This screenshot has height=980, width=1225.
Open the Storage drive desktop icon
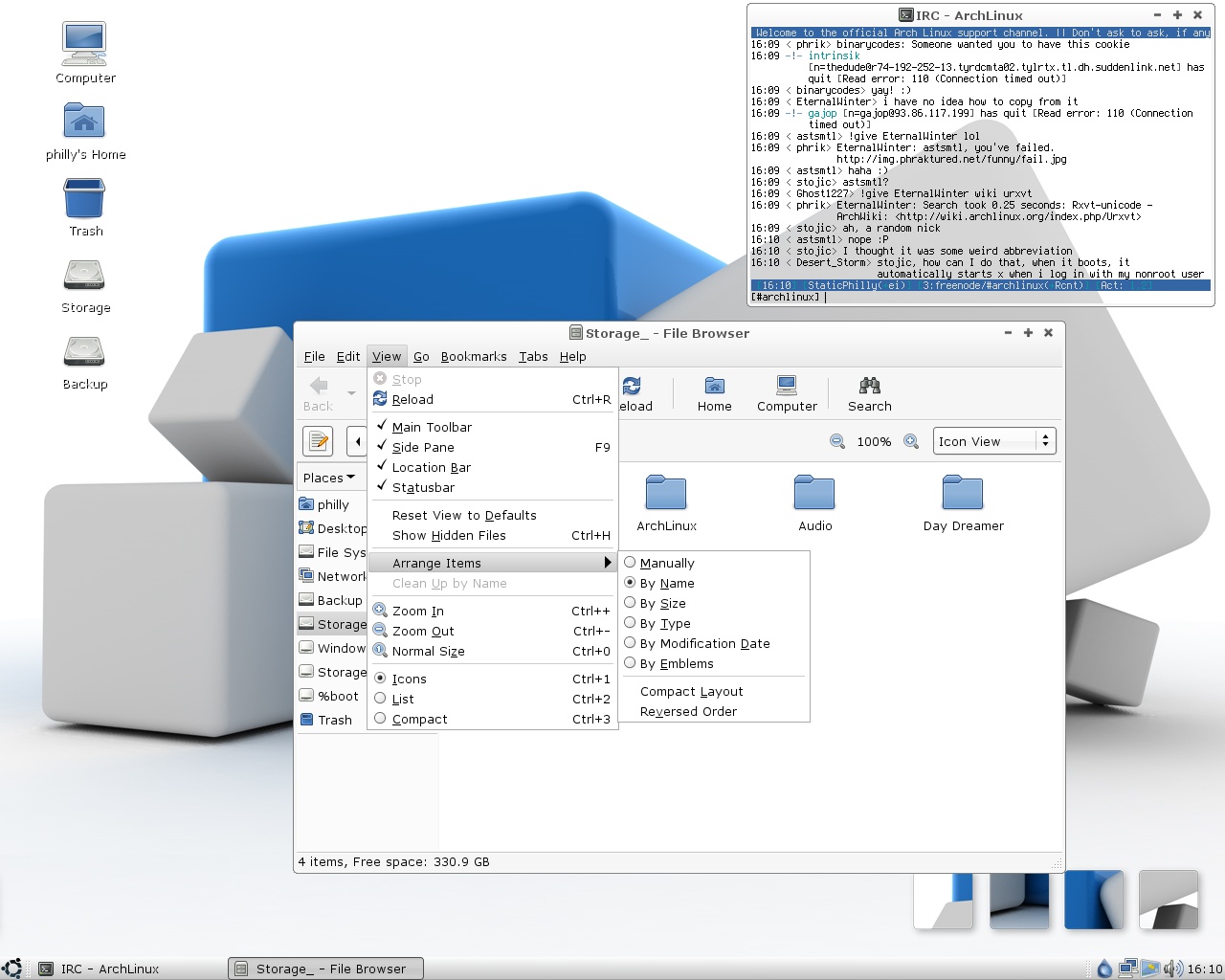85,285
